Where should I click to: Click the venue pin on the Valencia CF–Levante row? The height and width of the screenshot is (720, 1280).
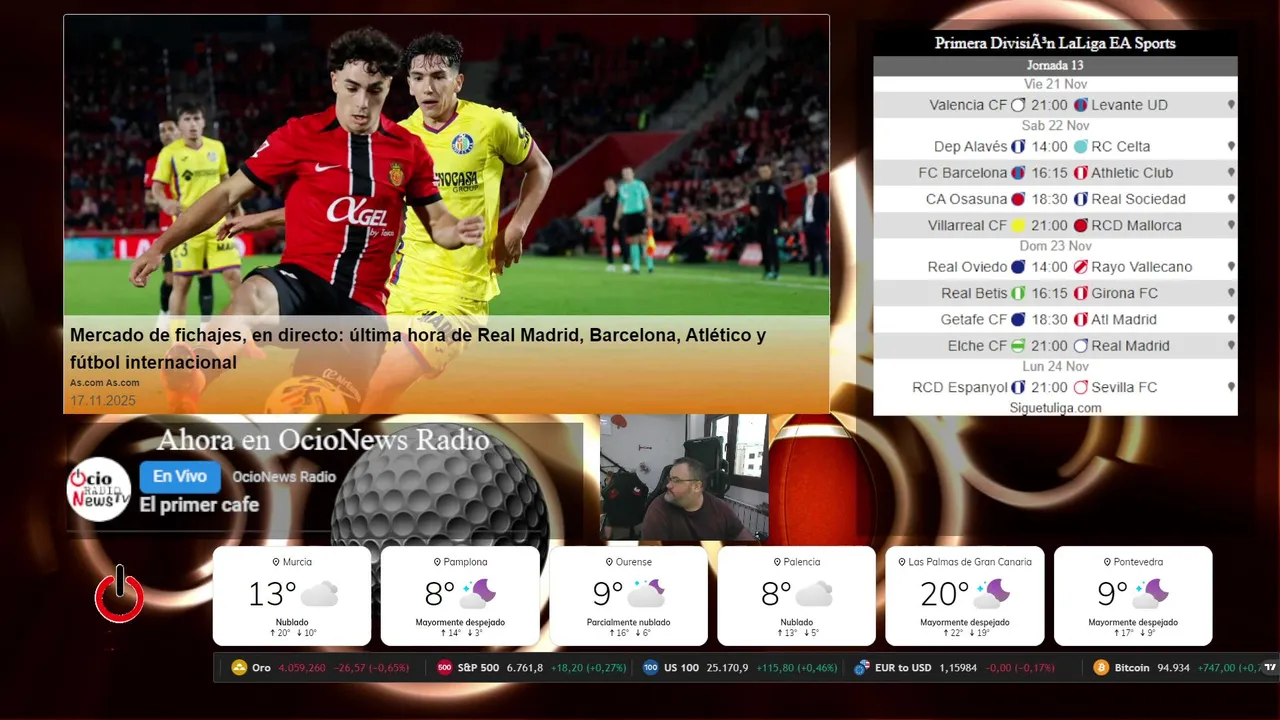1231,105
